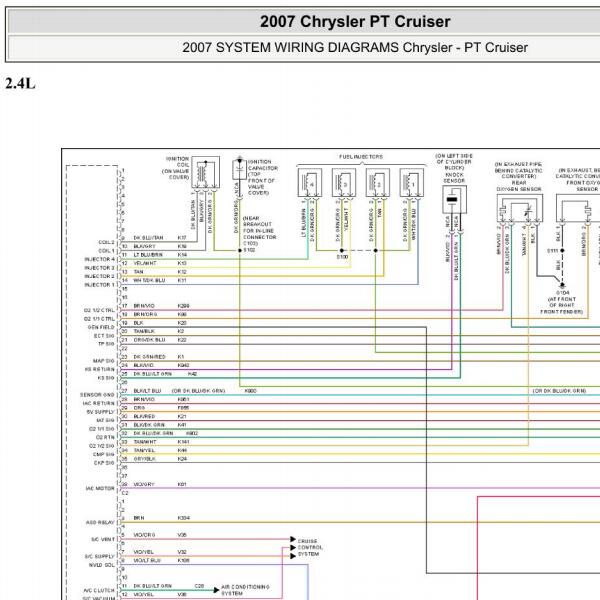Screen dimensions: 600x600
Task: Click the 'O2 1/2 CTRL' pin label
Action: tap(99, 310)
